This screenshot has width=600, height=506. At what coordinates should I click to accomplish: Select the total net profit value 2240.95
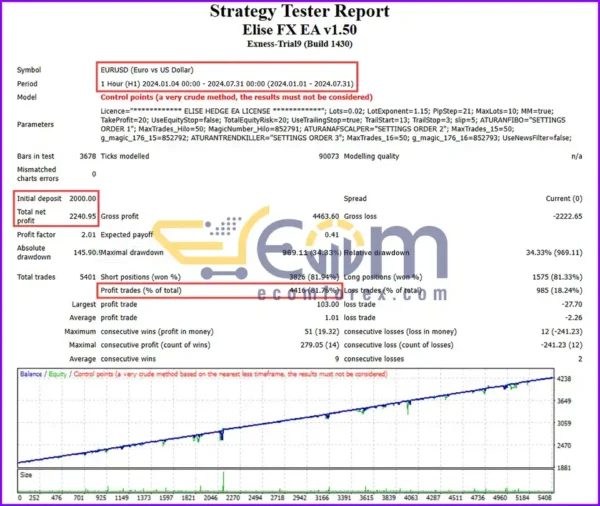pyautogui.click(x=83, y=216)
